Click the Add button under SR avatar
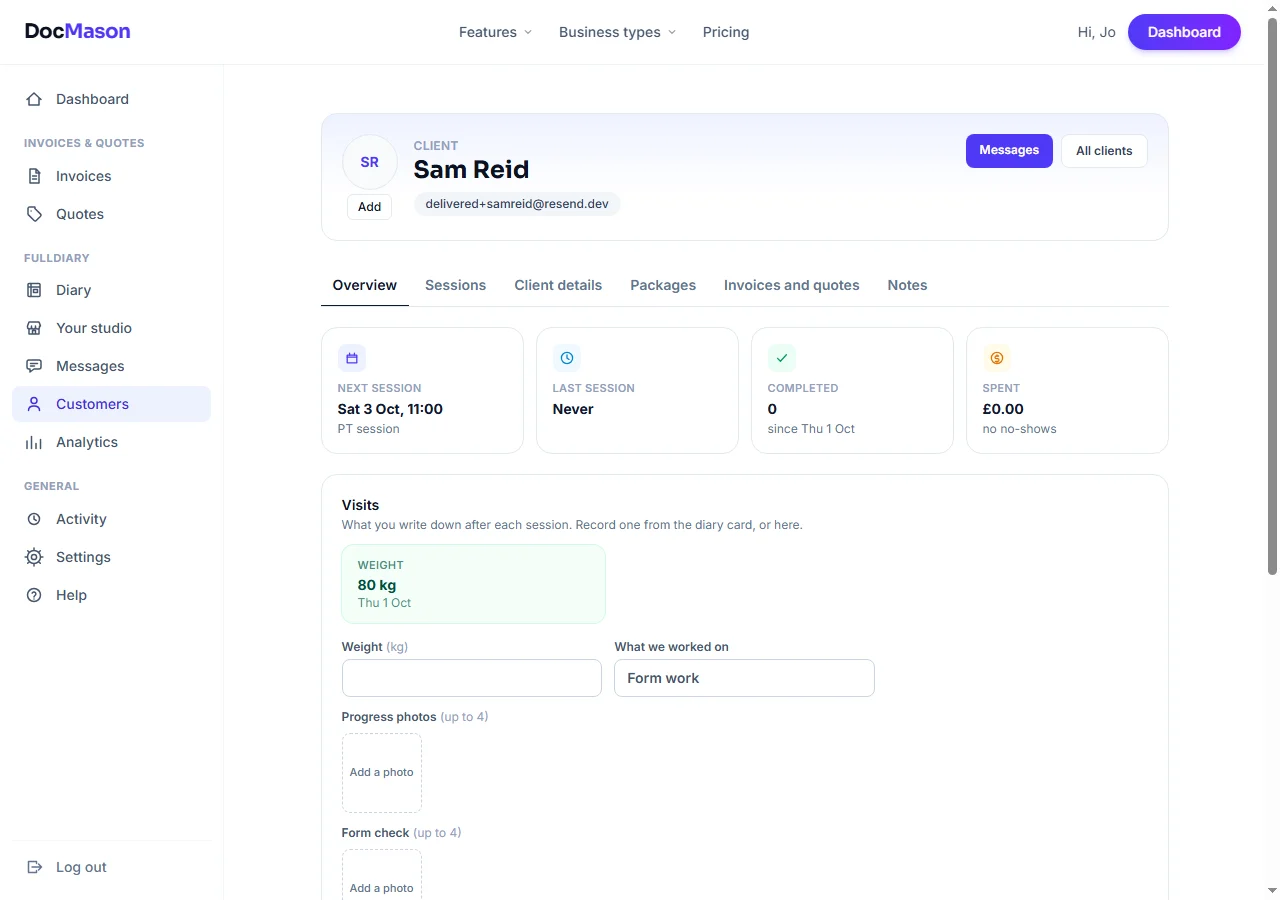 pyautogui.click(x=370, y=207)
